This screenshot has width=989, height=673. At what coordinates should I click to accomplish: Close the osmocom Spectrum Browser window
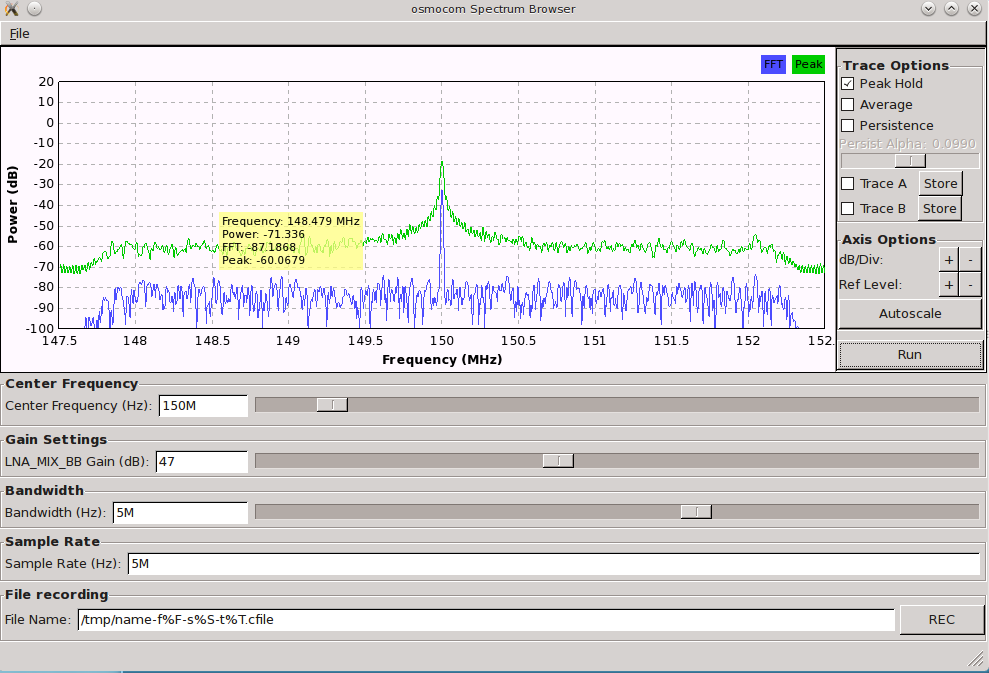click(974, 9)
